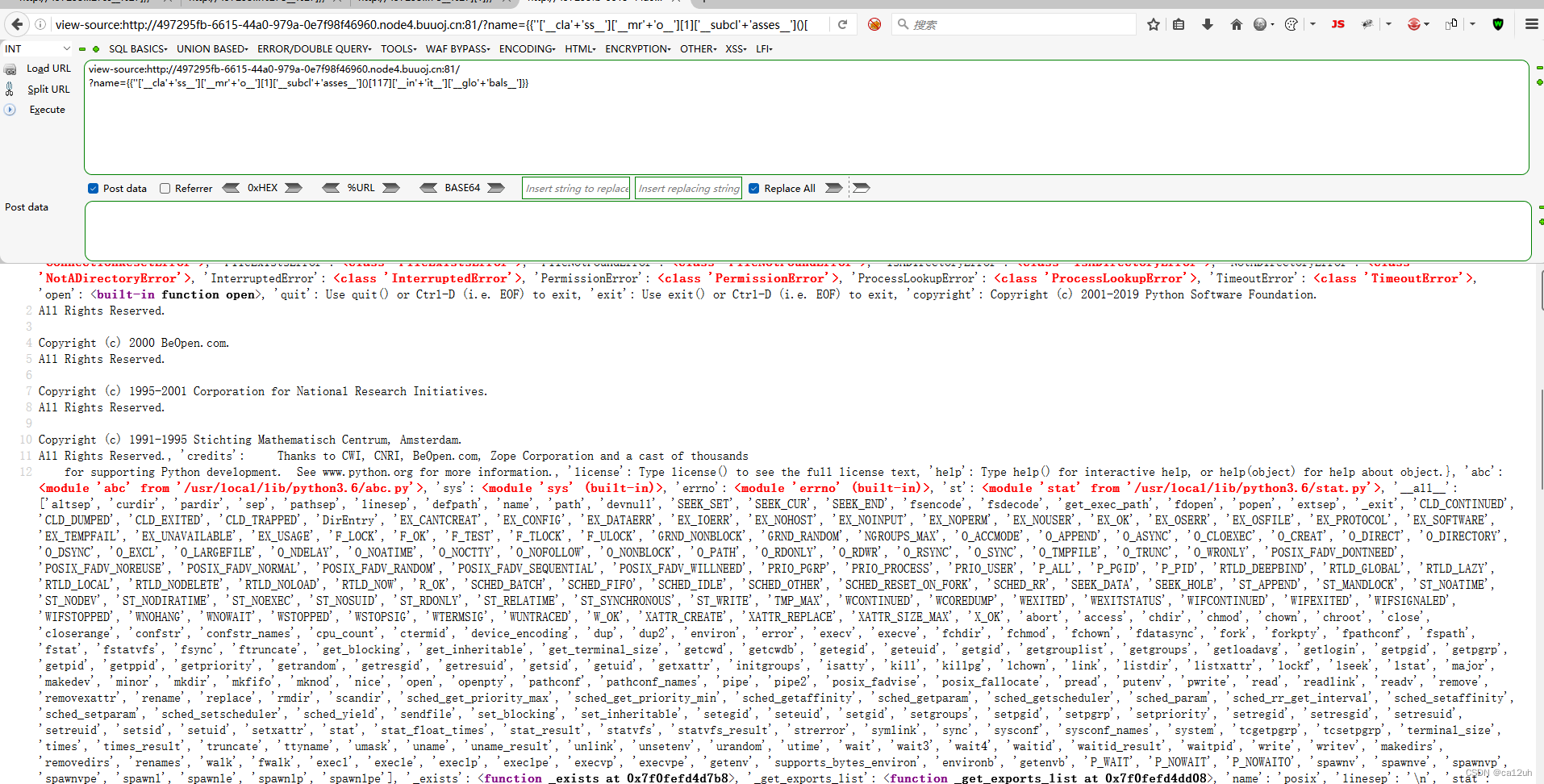The height and width of the screenshot is (784, 1544).
Task: Click the Load URL icon
Action: coord(10,69)
